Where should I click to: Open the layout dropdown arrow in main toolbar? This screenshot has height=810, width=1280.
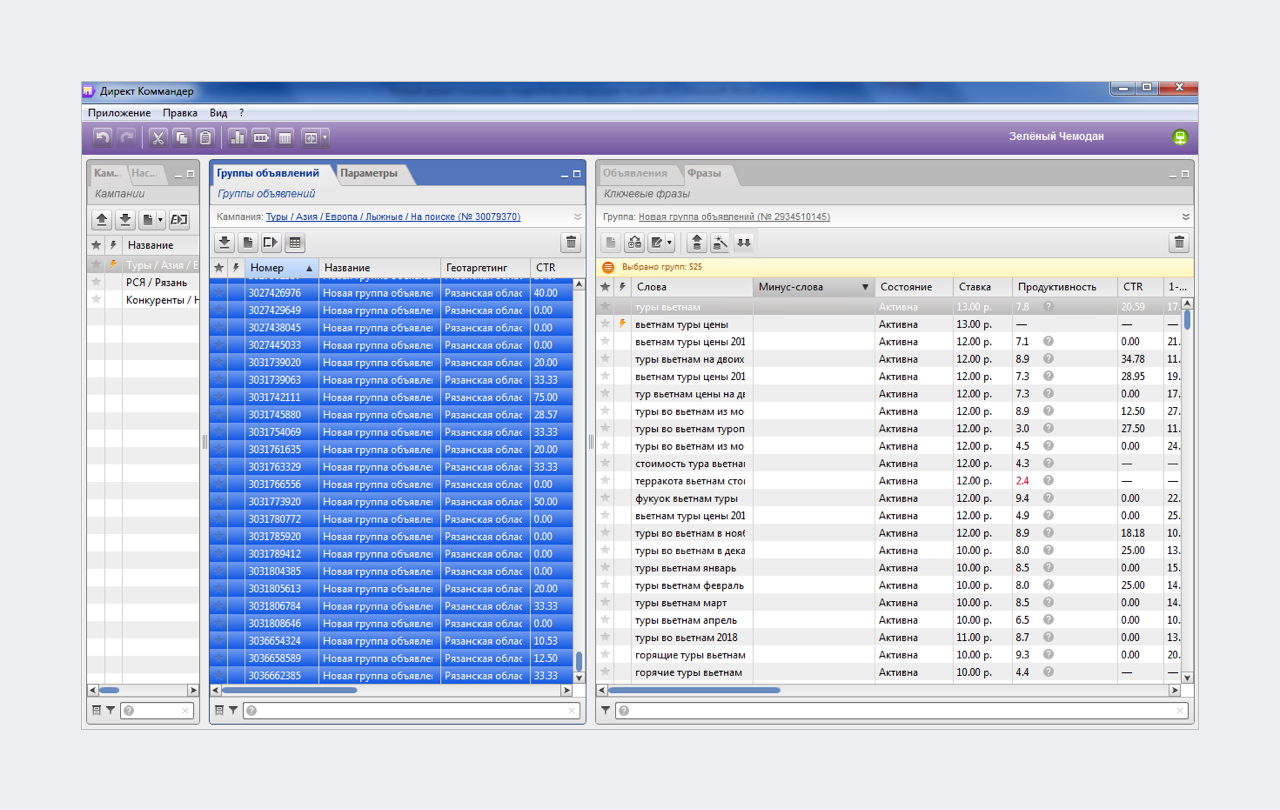324,137
